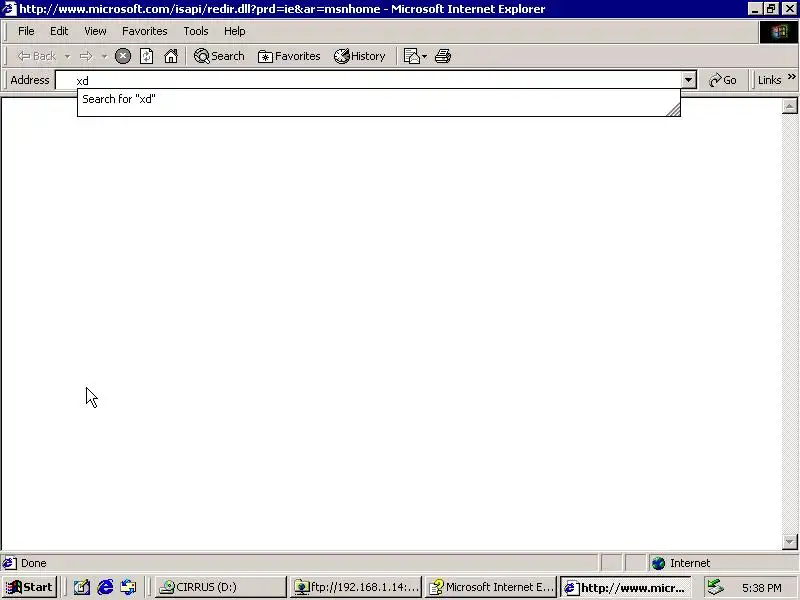Click the IE page icon in the title bar
Image resolution: width=800 pixels, height=600 pixels.
[x=9, y=9]
